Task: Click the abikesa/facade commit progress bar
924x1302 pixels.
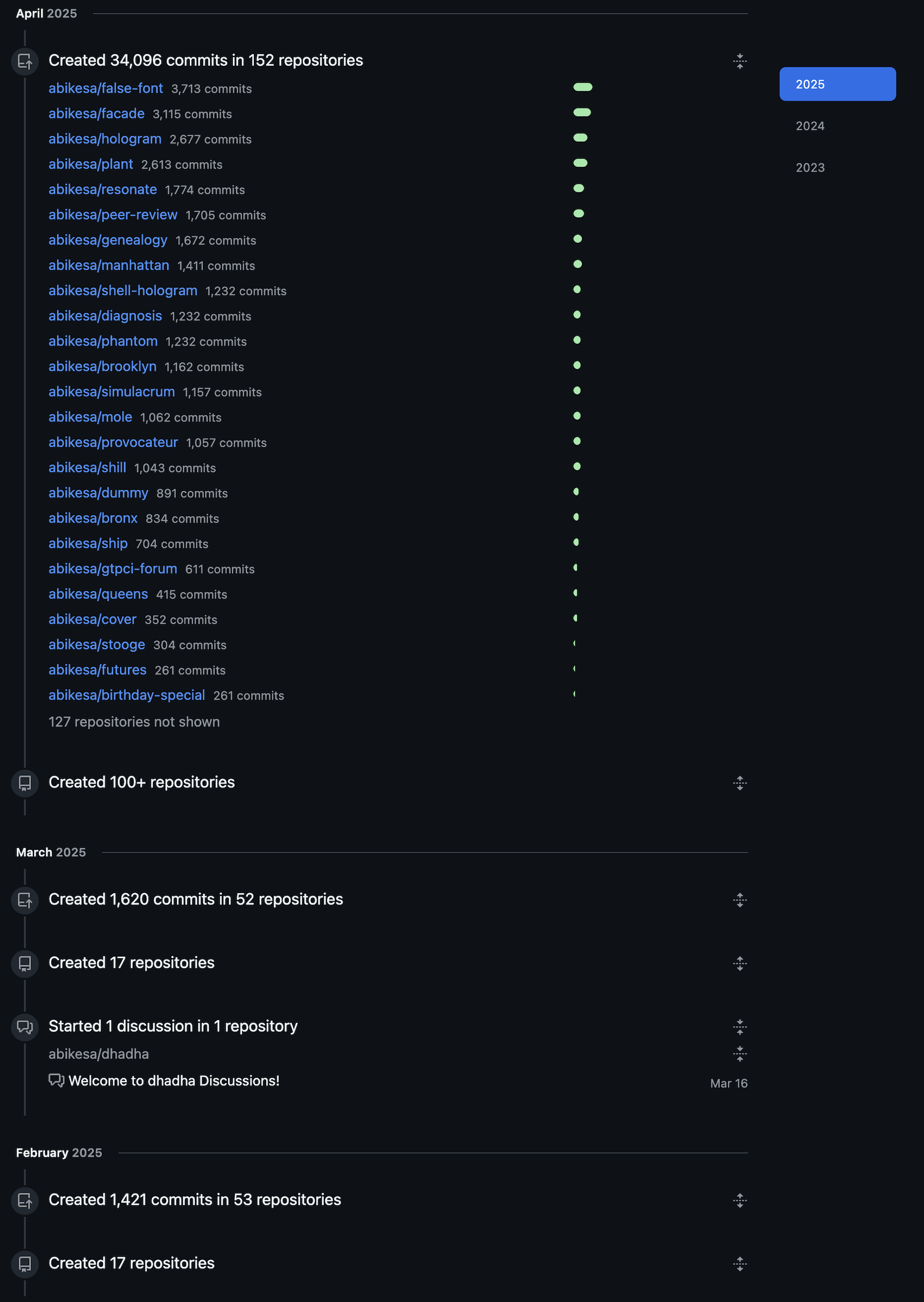Action: click(582, 112)
